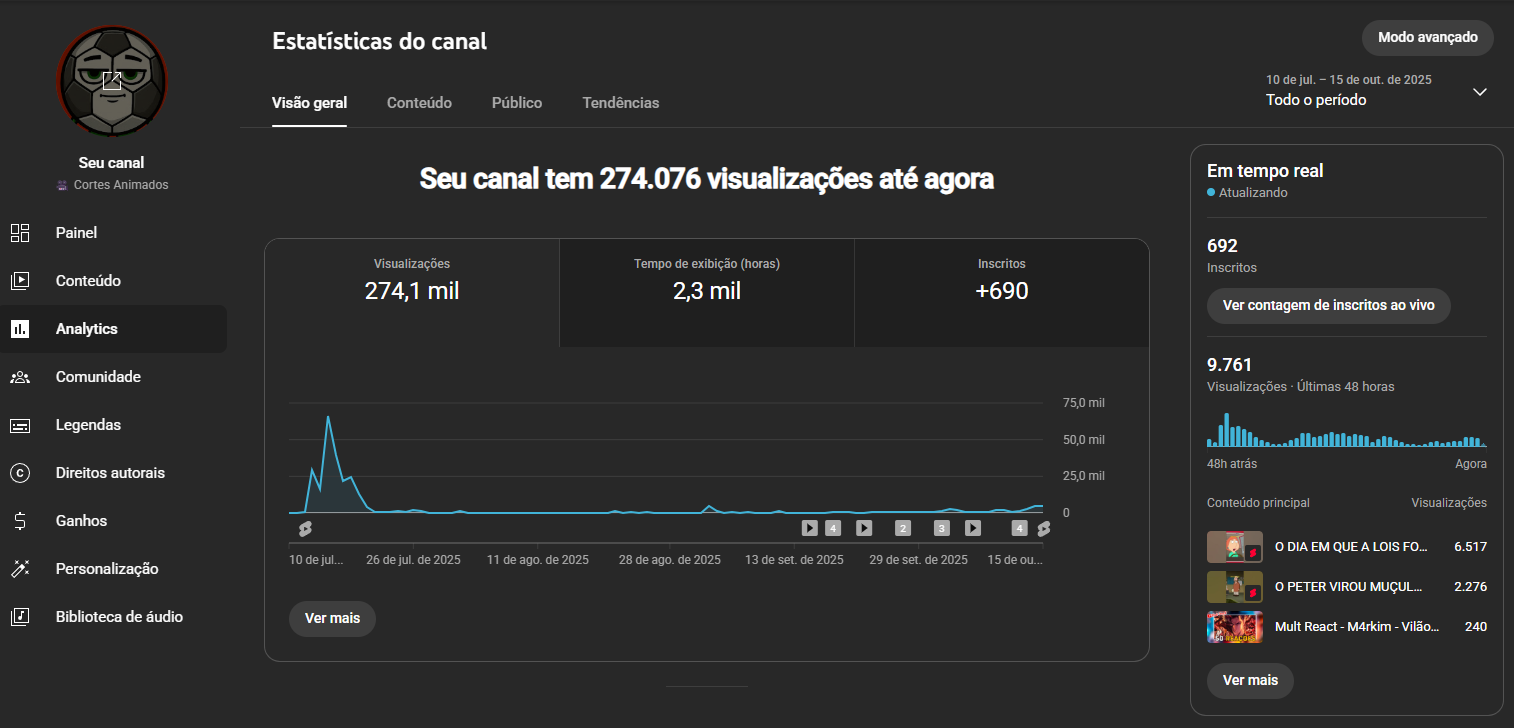The image size is (1514, 728).
Task: Click the 48h atrás label
Action: (1232, 464)
